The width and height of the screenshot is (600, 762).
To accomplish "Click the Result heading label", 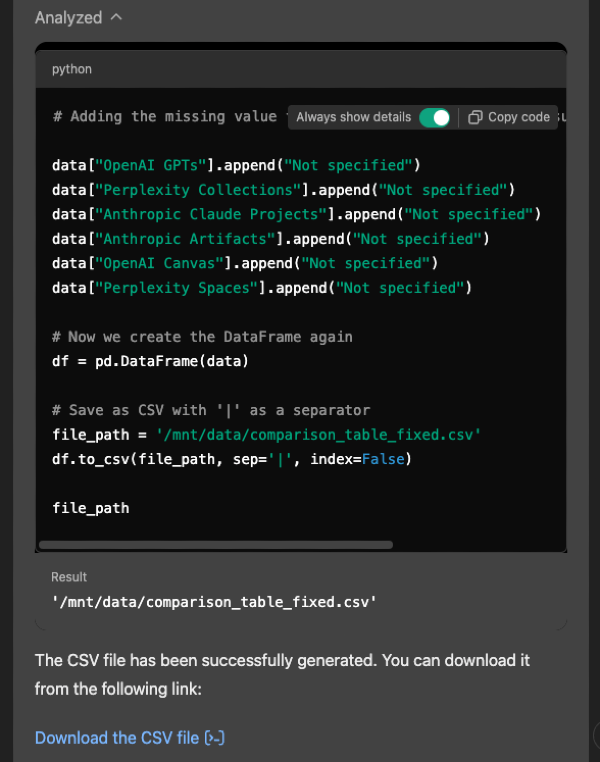I will [x=69, y=577].
